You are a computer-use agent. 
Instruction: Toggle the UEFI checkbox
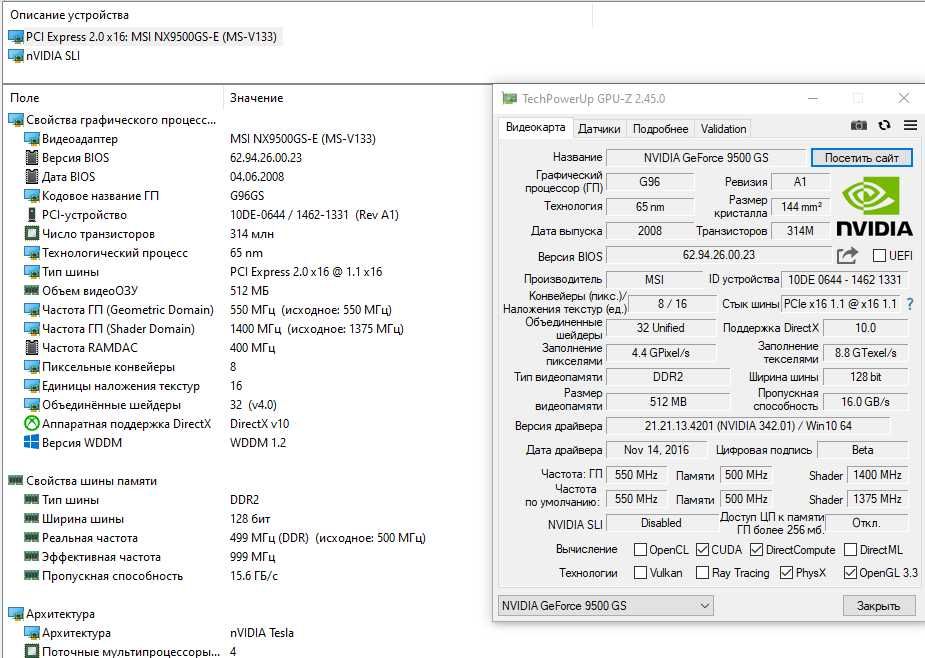click(879, 256)
